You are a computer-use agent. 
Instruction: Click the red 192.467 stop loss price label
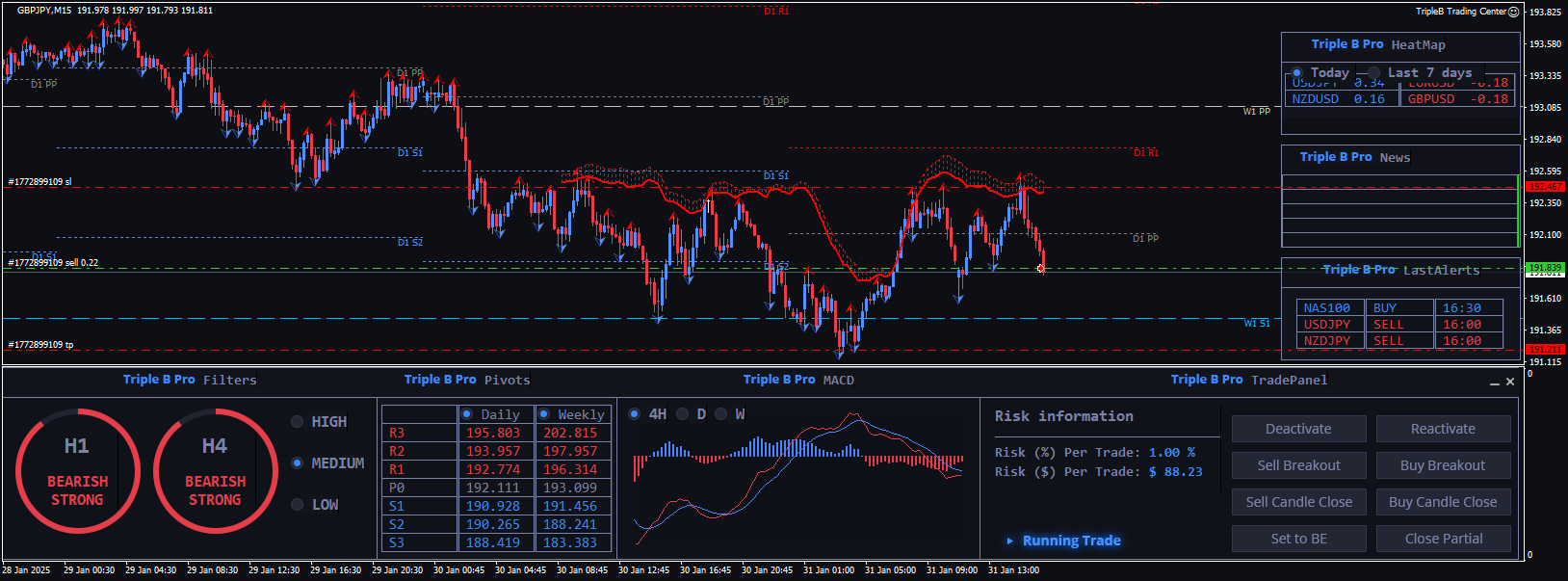pyautogui.click(x=1545, y=187)
